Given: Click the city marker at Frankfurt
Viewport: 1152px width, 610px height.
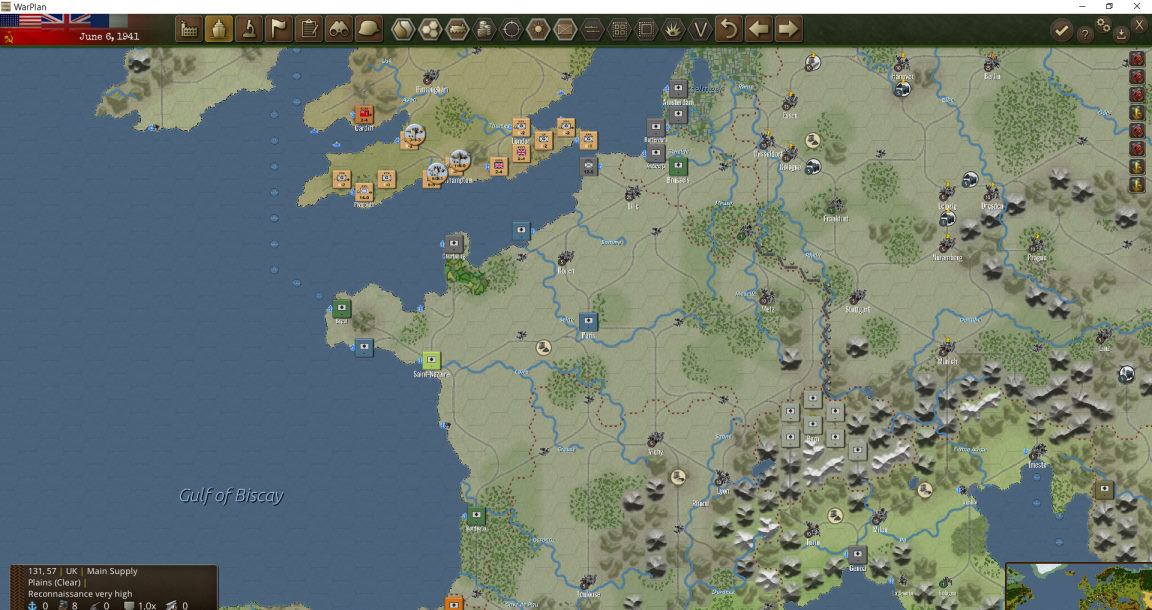Looking at the screenshot, I should pyautogui.click(x=835, y=206).
